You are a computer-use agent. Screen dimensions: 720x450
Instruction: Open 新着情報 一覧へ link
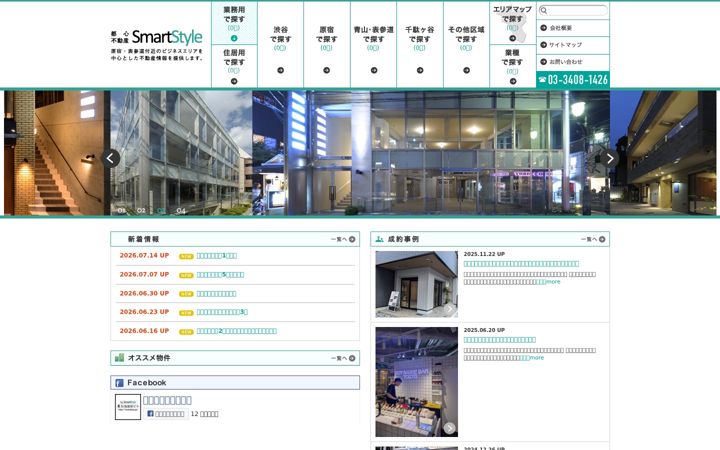343,239
